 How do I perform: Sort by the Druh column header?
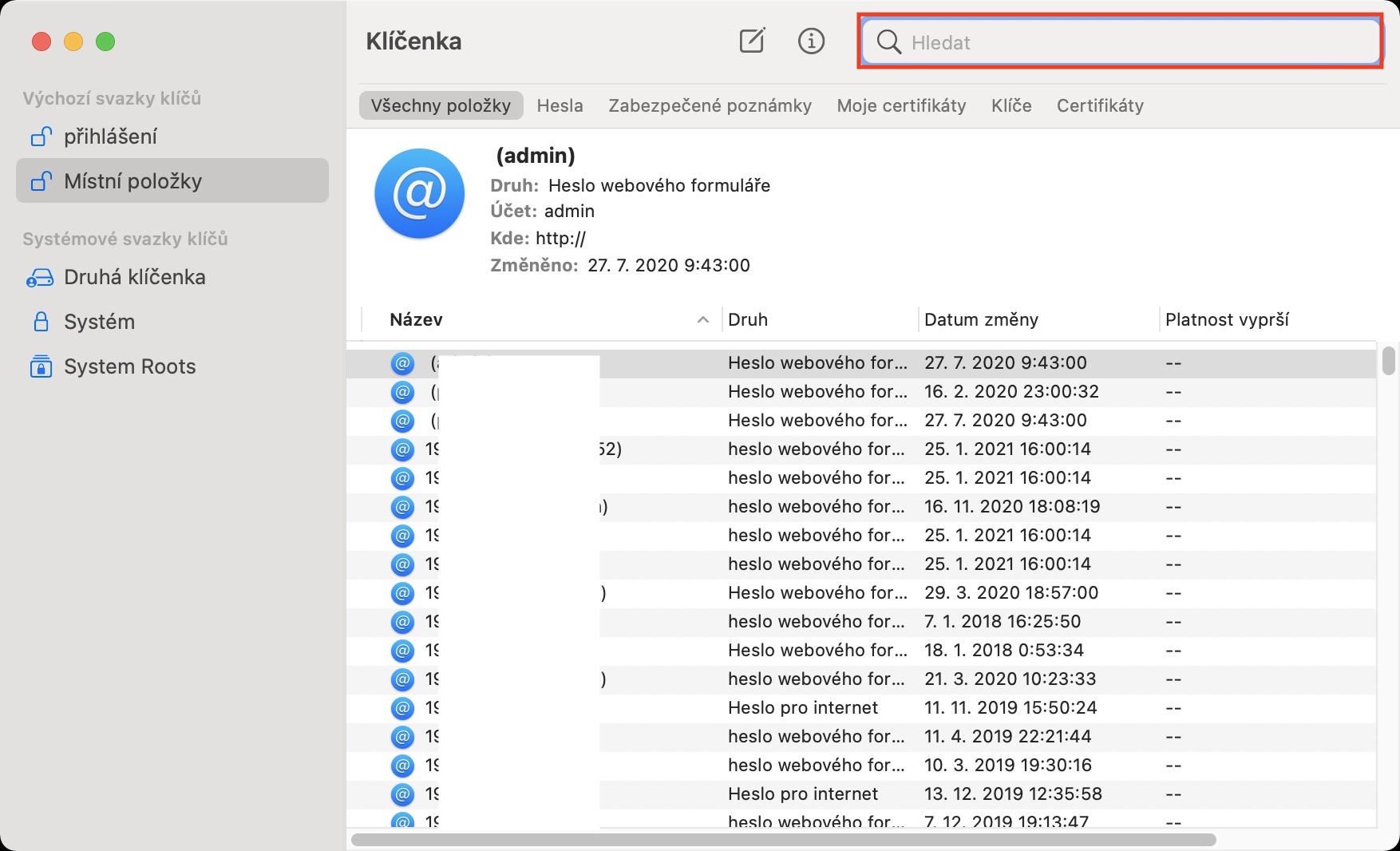click(x=748, y=320)
